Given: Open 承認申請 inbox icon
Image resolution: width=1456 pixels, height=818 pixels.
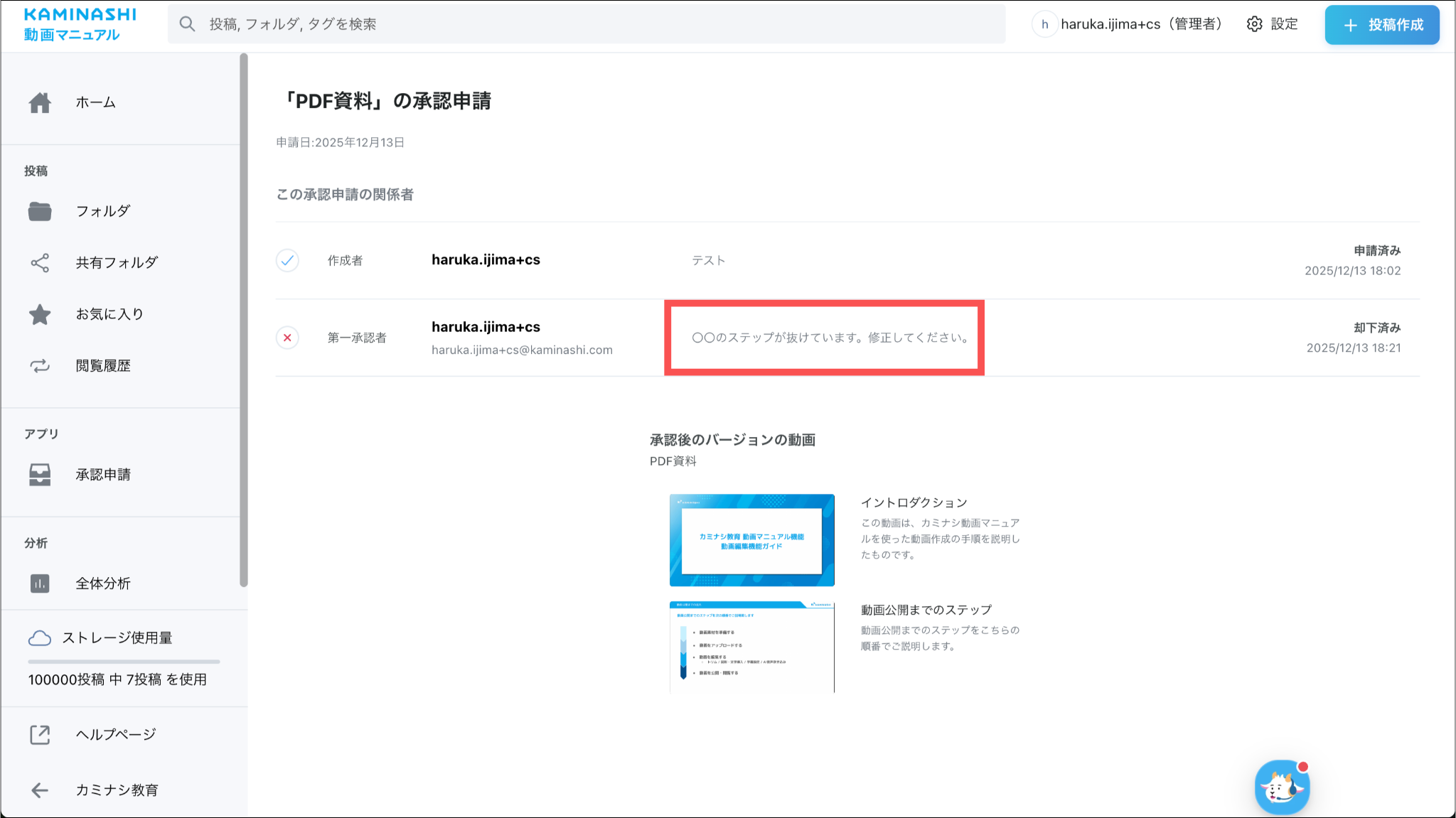Looking at the screenshot, I should (x=40, y=475).
